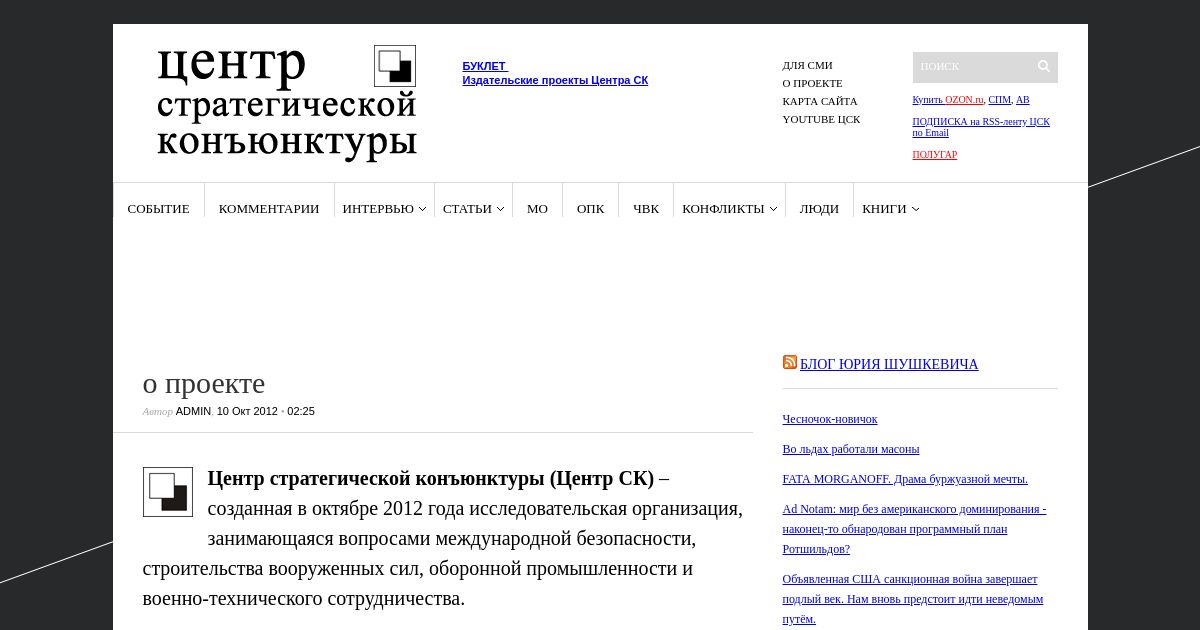Expand the ИНТЕРВЬЮ menu chevron
Screen dimensions: 1200x630
tap(422, 209)
